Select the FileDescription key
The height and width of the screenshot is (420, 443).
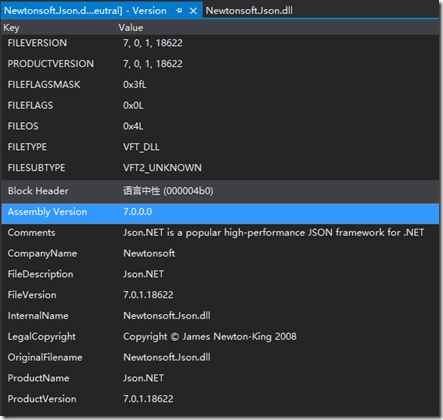[40, 274]
